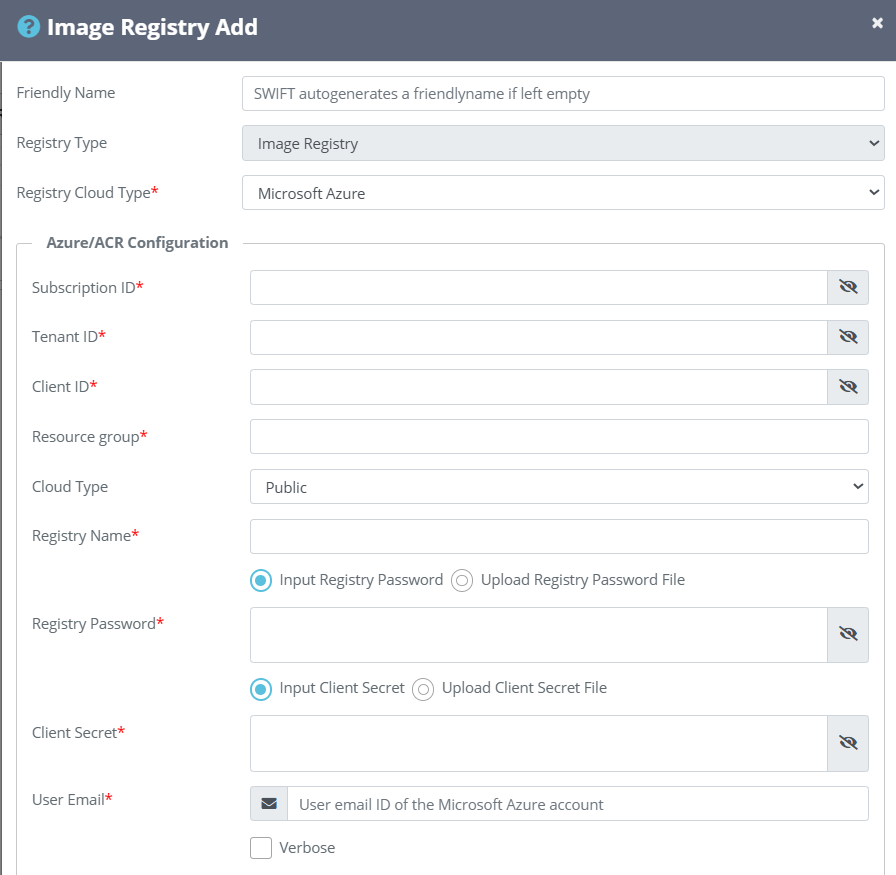The height and width of the screenshot is (875, 896).
Task: Open help for Image Registry Add
Action: coord(29,27)
